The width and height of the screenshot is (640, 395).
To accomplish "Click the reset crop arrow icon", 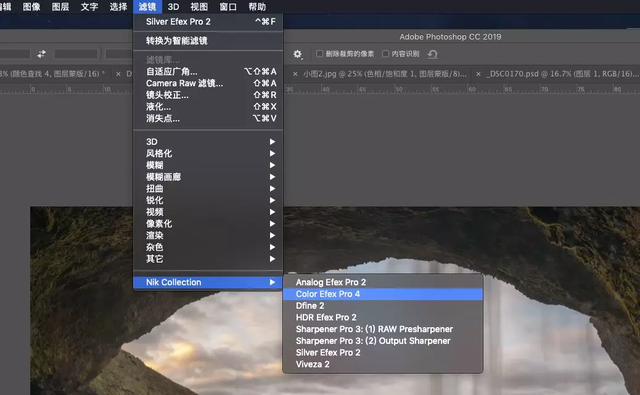I will (432, 54).
